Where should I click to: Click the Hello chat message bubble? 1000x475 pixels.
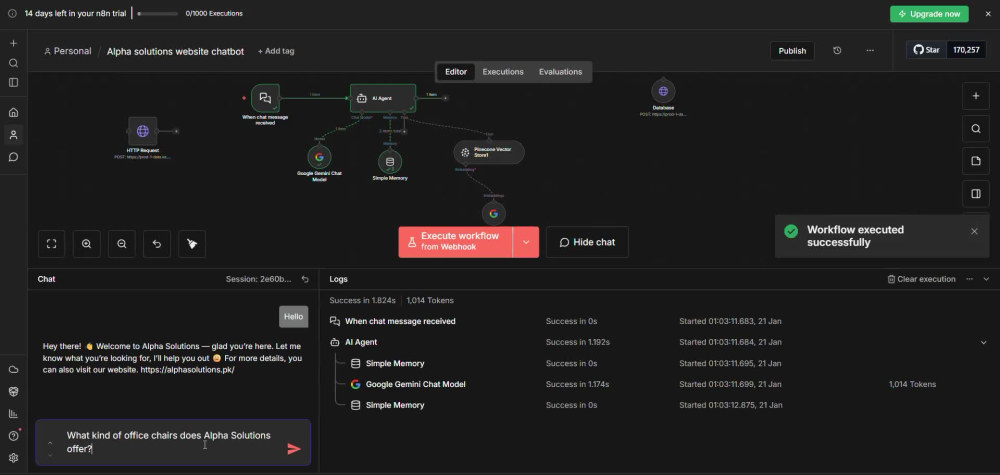coord(293,317)
